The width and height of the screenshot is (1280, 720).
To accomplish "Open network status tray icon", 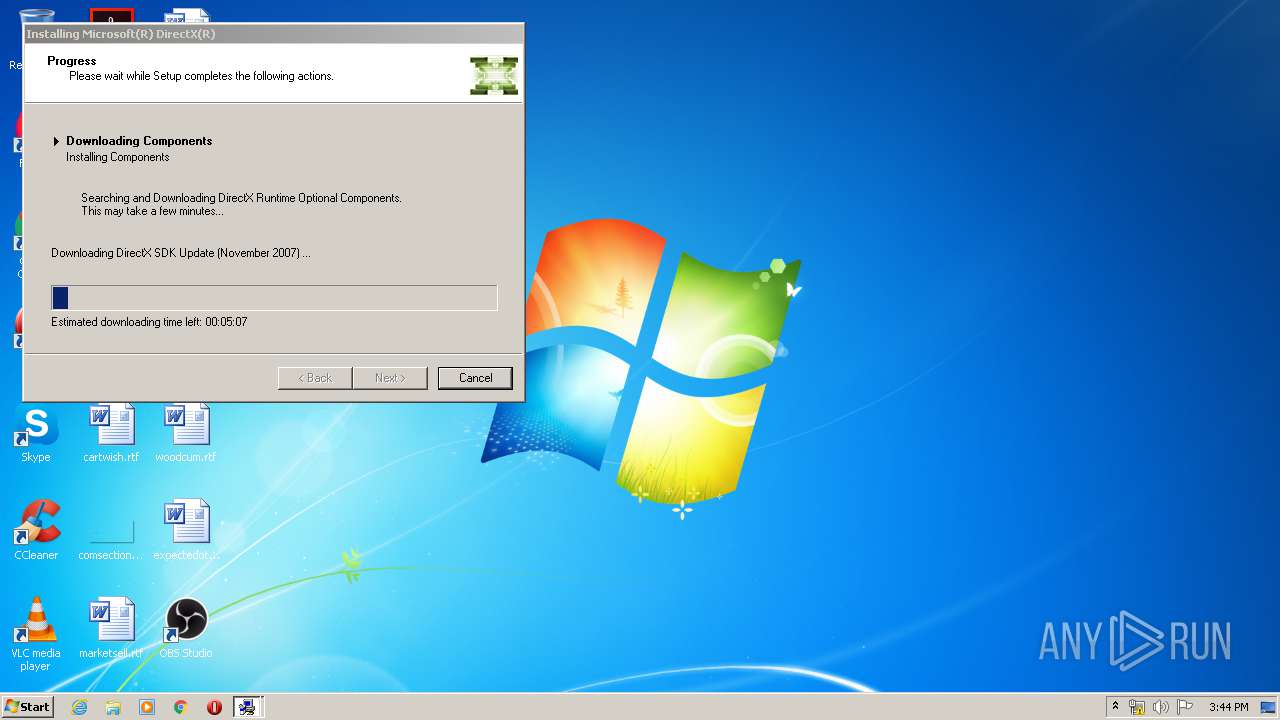I will (1137, 707).
